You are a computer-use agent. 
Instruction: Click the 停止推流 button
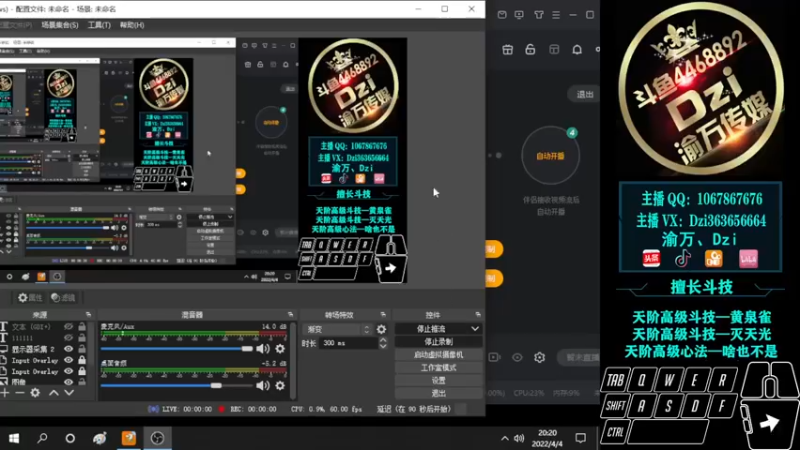click(x=431, y=329)
